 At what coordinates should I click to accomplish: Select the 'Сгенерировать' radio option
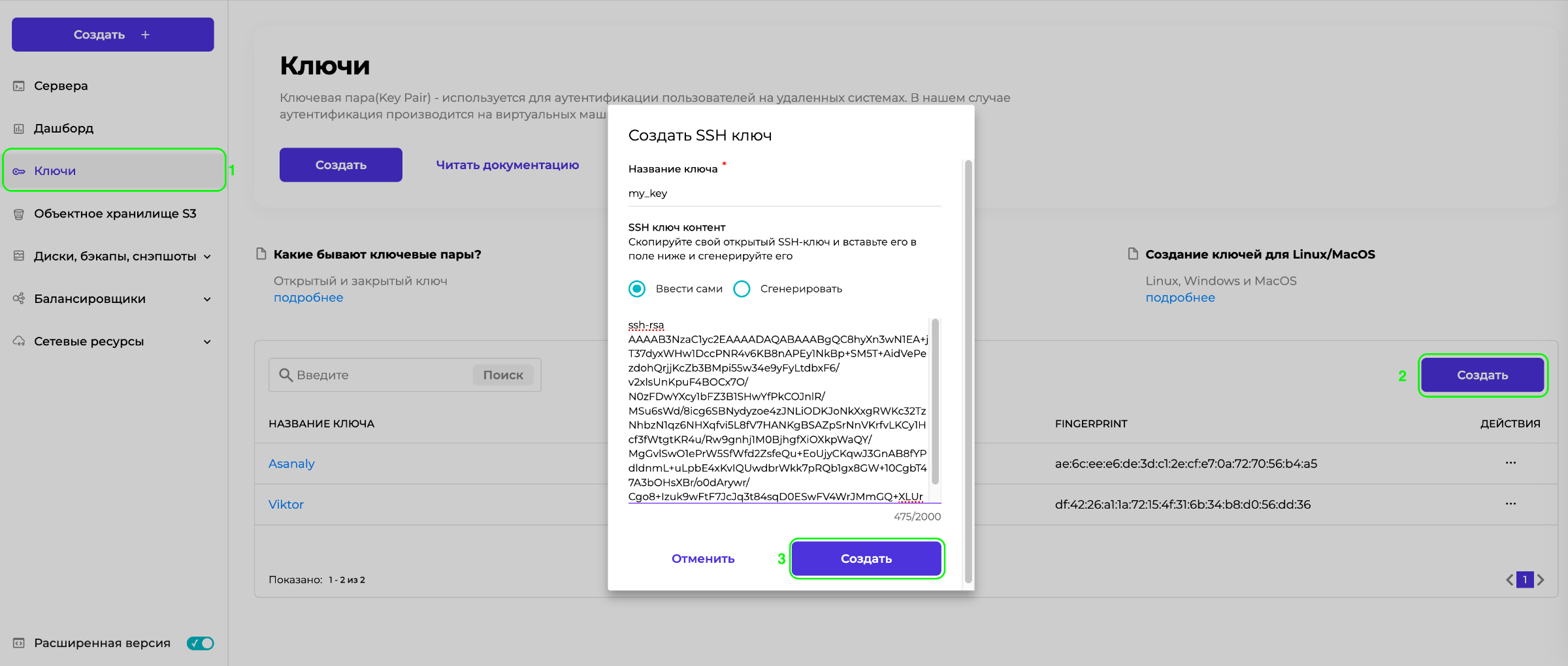742,289
